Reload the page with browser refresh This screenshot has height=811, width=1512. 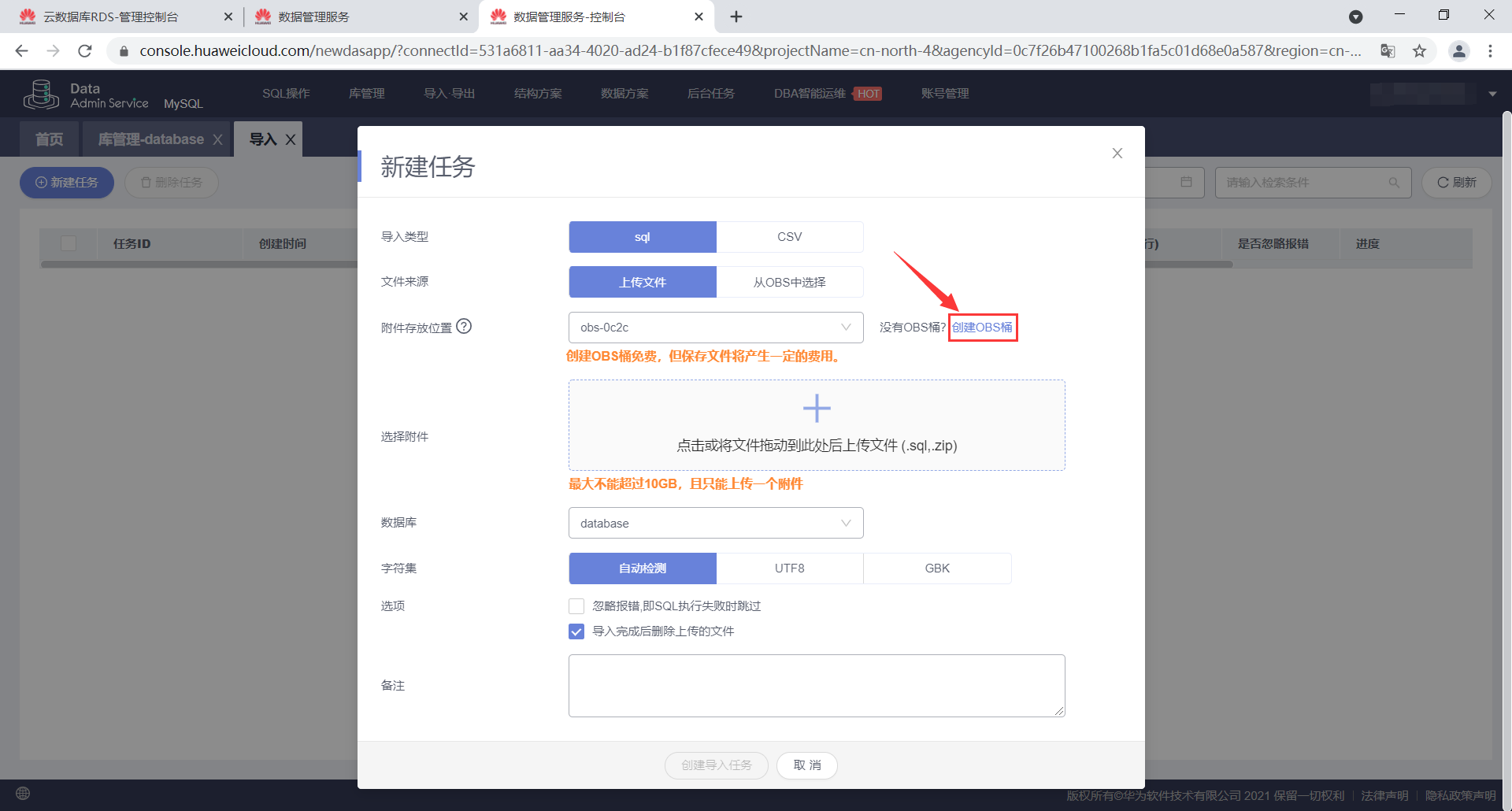pos(85,50)
